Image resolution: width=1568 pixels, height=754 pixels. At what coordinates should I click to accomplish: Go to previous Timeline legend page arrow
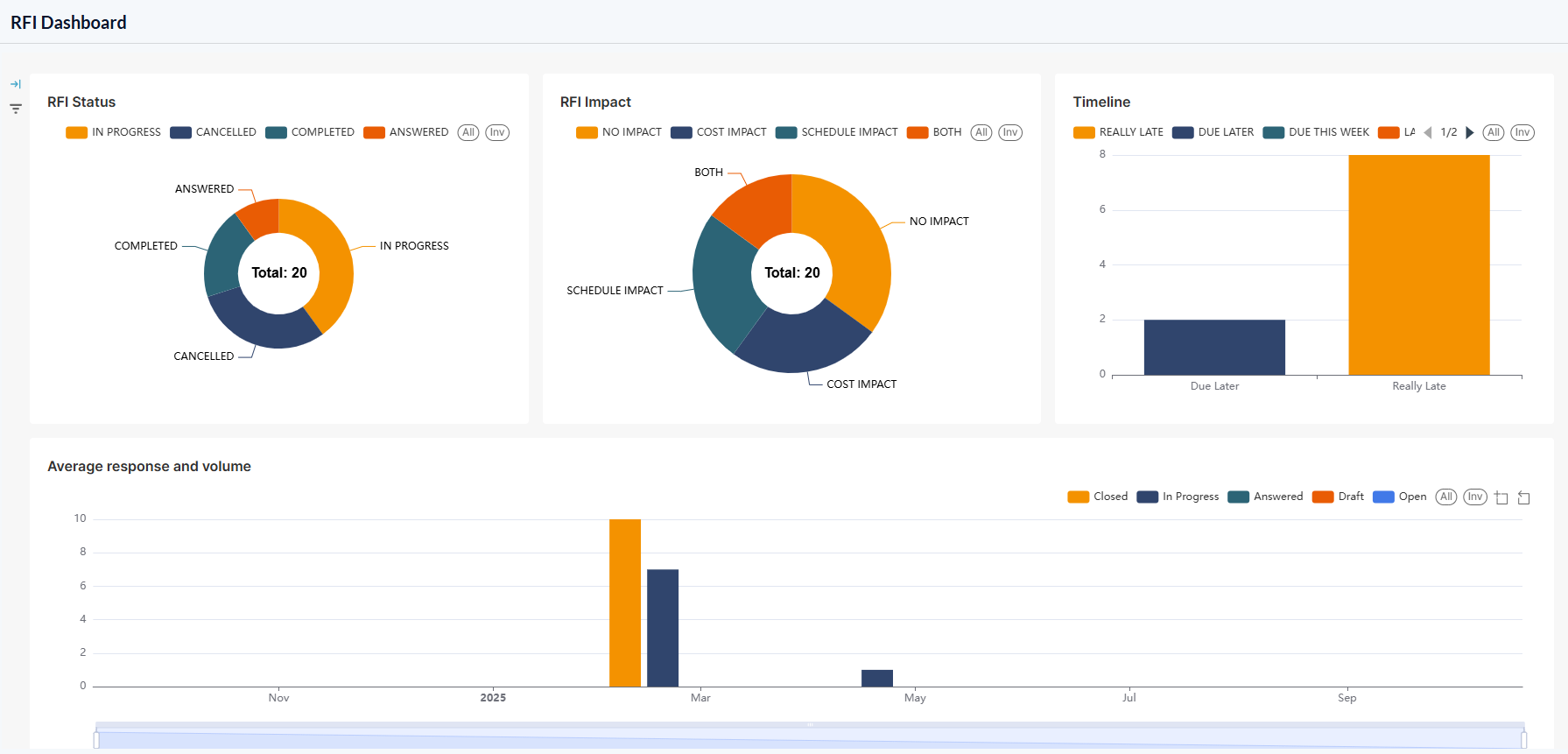[x=1428, y=132]
